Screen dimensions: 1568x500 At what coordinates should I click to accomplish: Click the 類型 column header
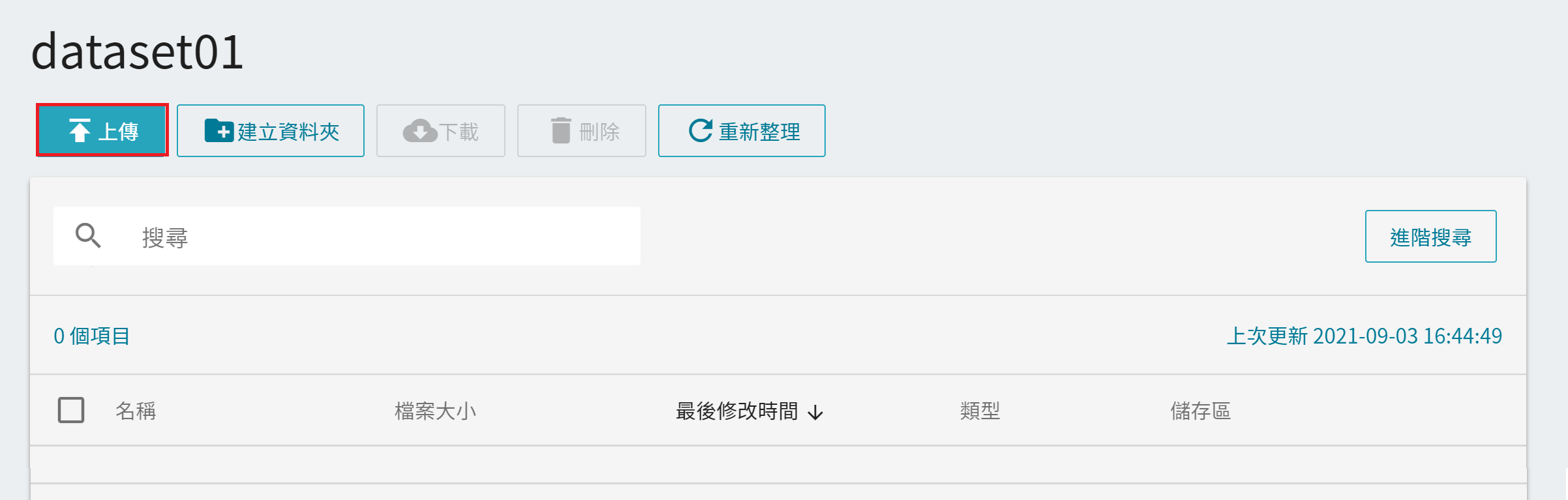980,411
